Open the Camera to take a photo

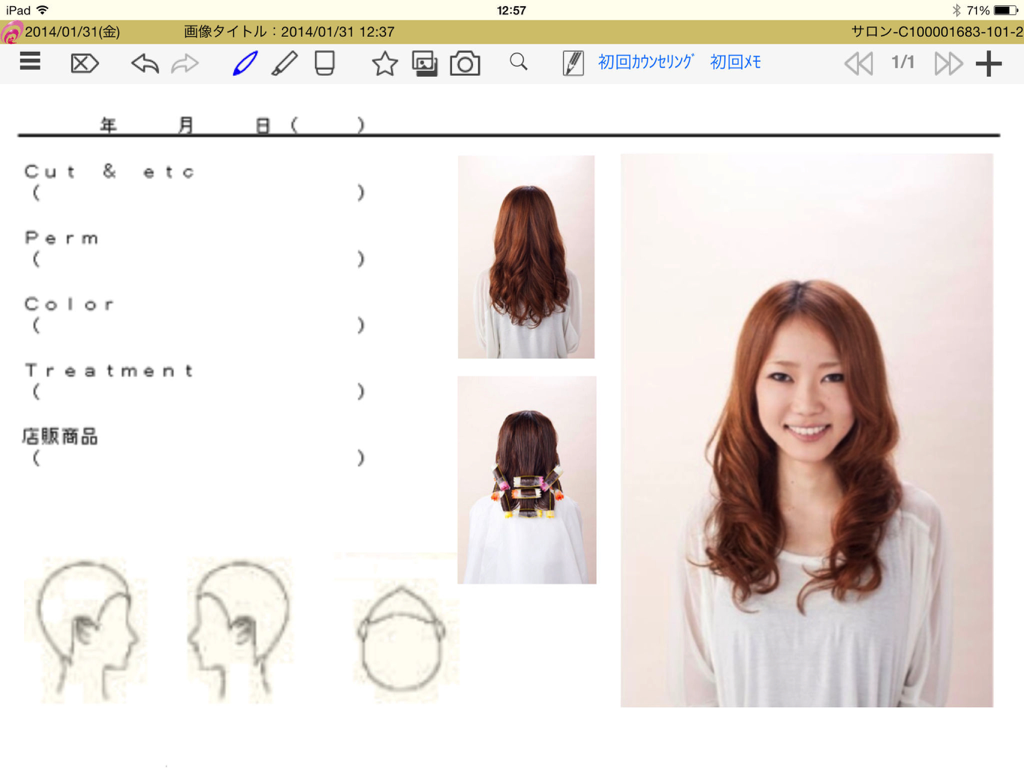pyautogui.click(x=466, y=62)
